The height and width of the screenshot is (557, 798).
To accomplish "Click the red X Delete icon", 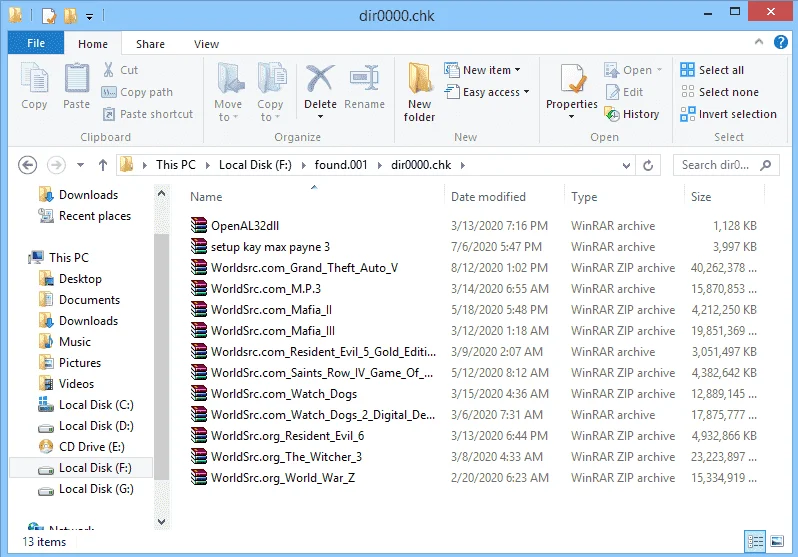I will (x=320, y=78).
